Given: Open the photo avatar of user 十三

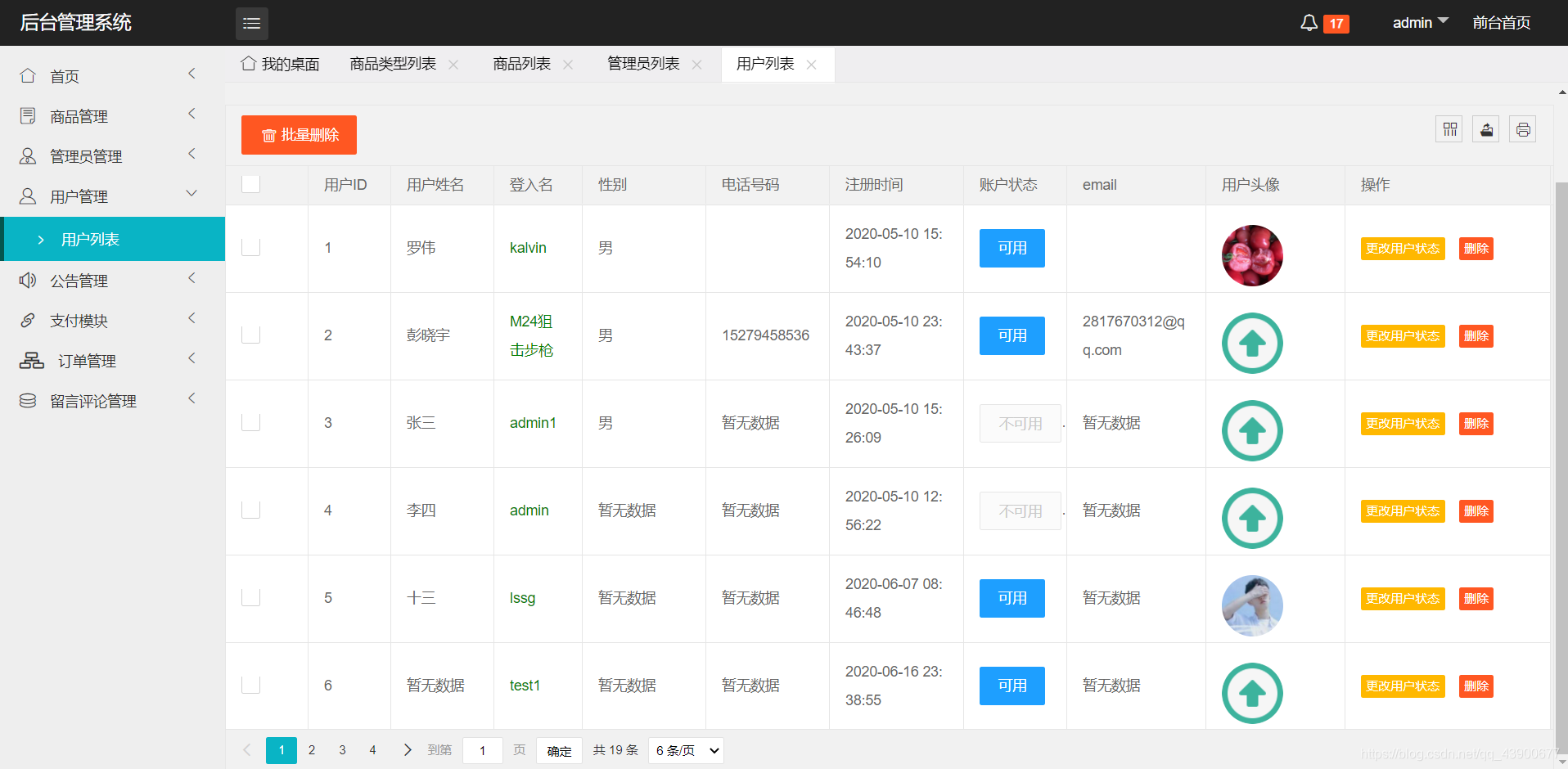Looking at the screenshot, I should [1252, 605].
